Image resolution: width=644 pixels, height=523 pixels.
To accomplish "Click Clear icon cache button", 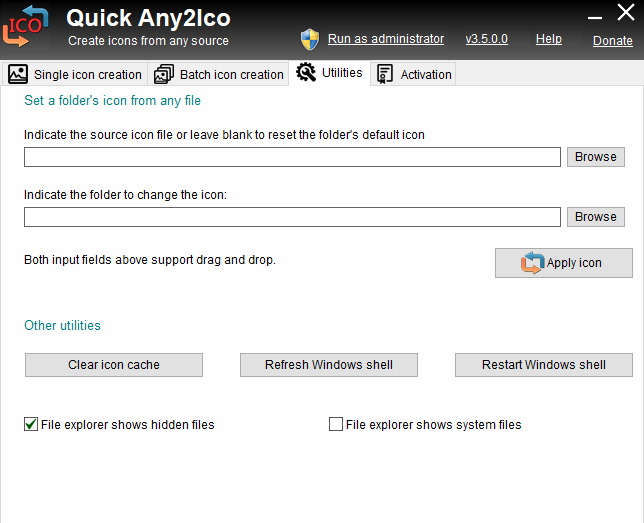I will click(114, 365).
